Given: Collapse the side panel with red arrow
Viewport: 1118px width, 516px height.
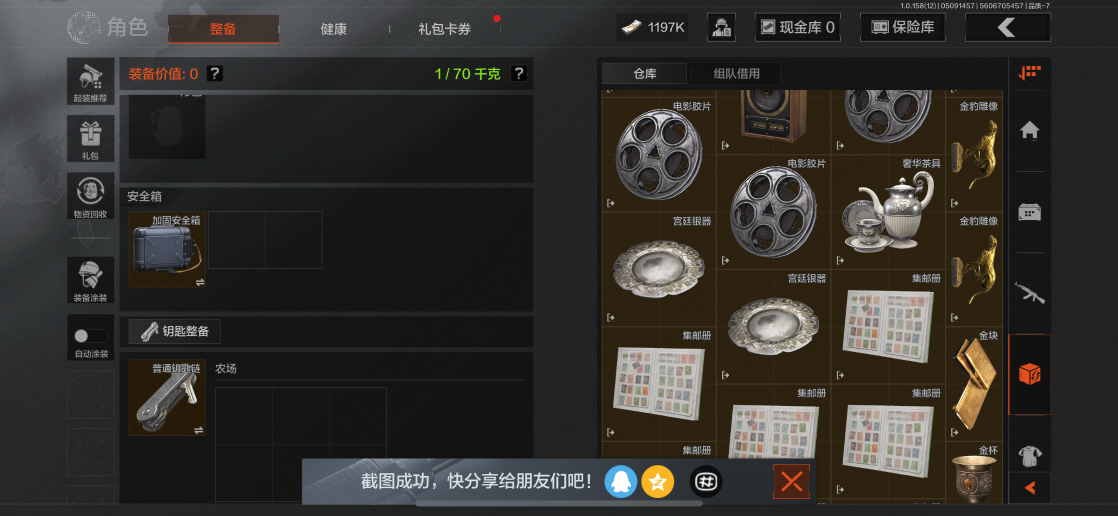Looking at the screenshot, I should (x=1030, y=488).
